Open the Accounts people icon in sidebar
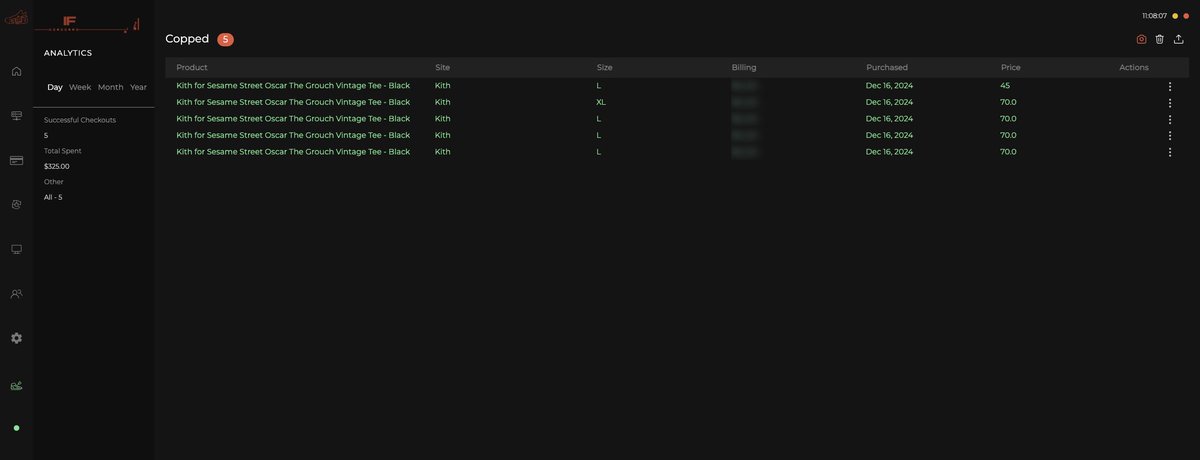 [16, 294]
